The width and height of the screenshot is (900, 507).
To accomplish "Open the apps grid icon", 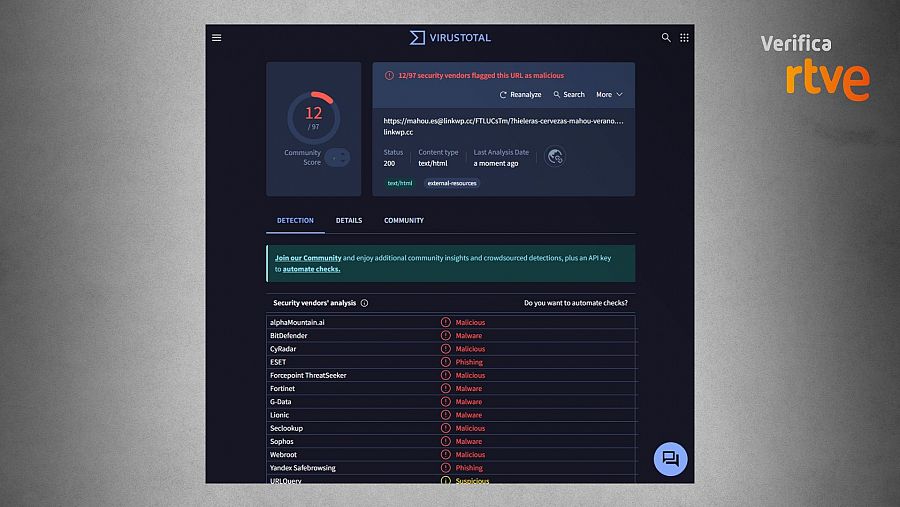I will tap(684, 38).
